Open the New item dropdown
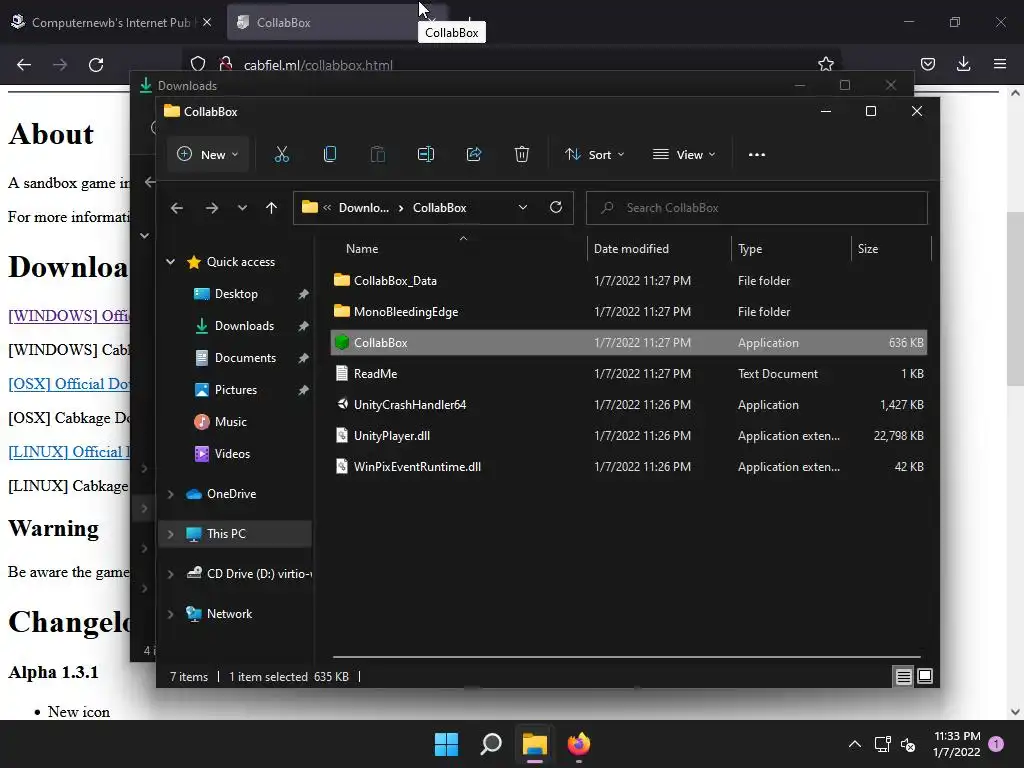This screenshot has width=1024, height=768. [x=208, y=155]
